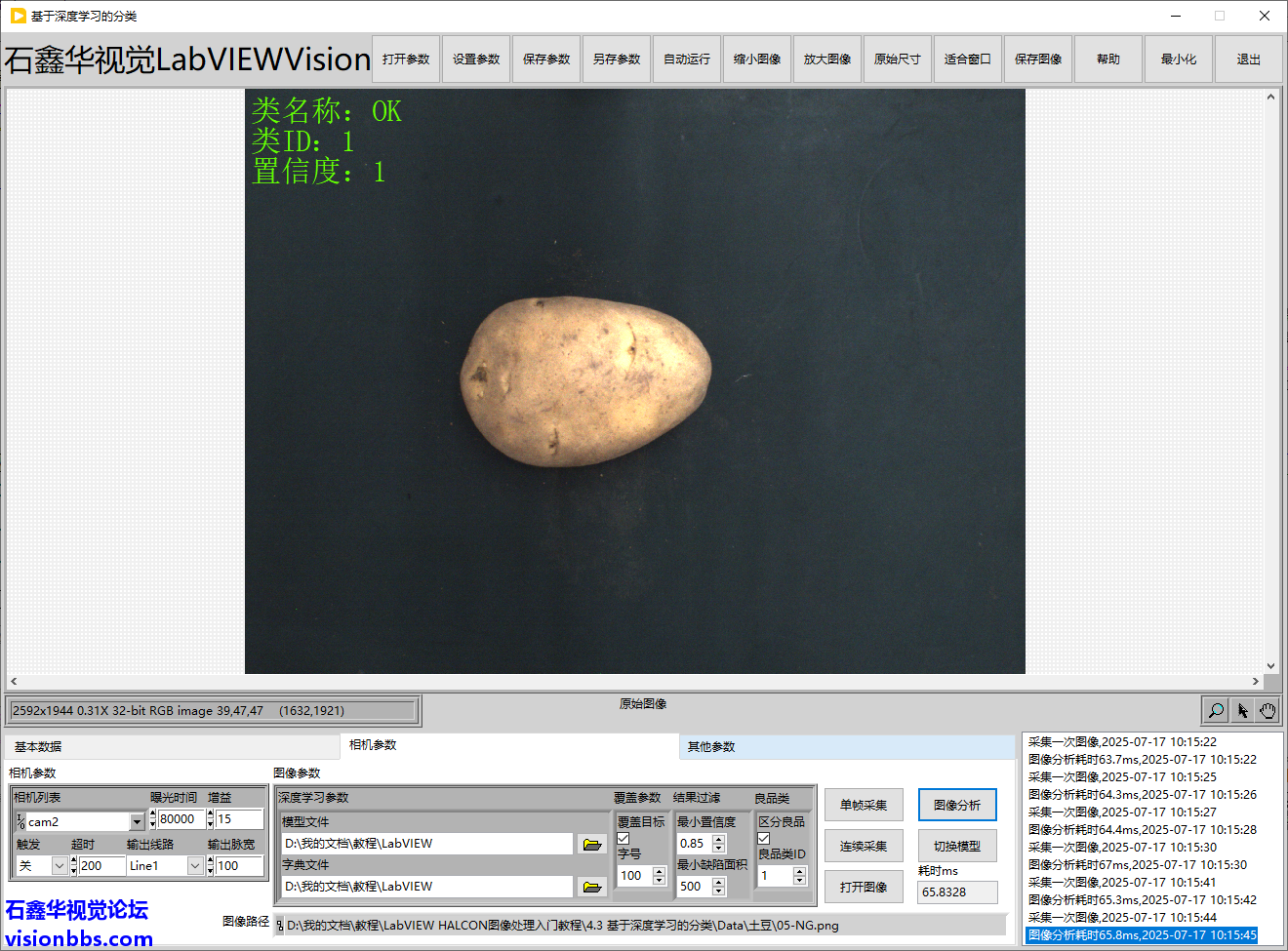Select the hand pan tool
This screenshot has height=951, width=1288.
pos(1268,710)
